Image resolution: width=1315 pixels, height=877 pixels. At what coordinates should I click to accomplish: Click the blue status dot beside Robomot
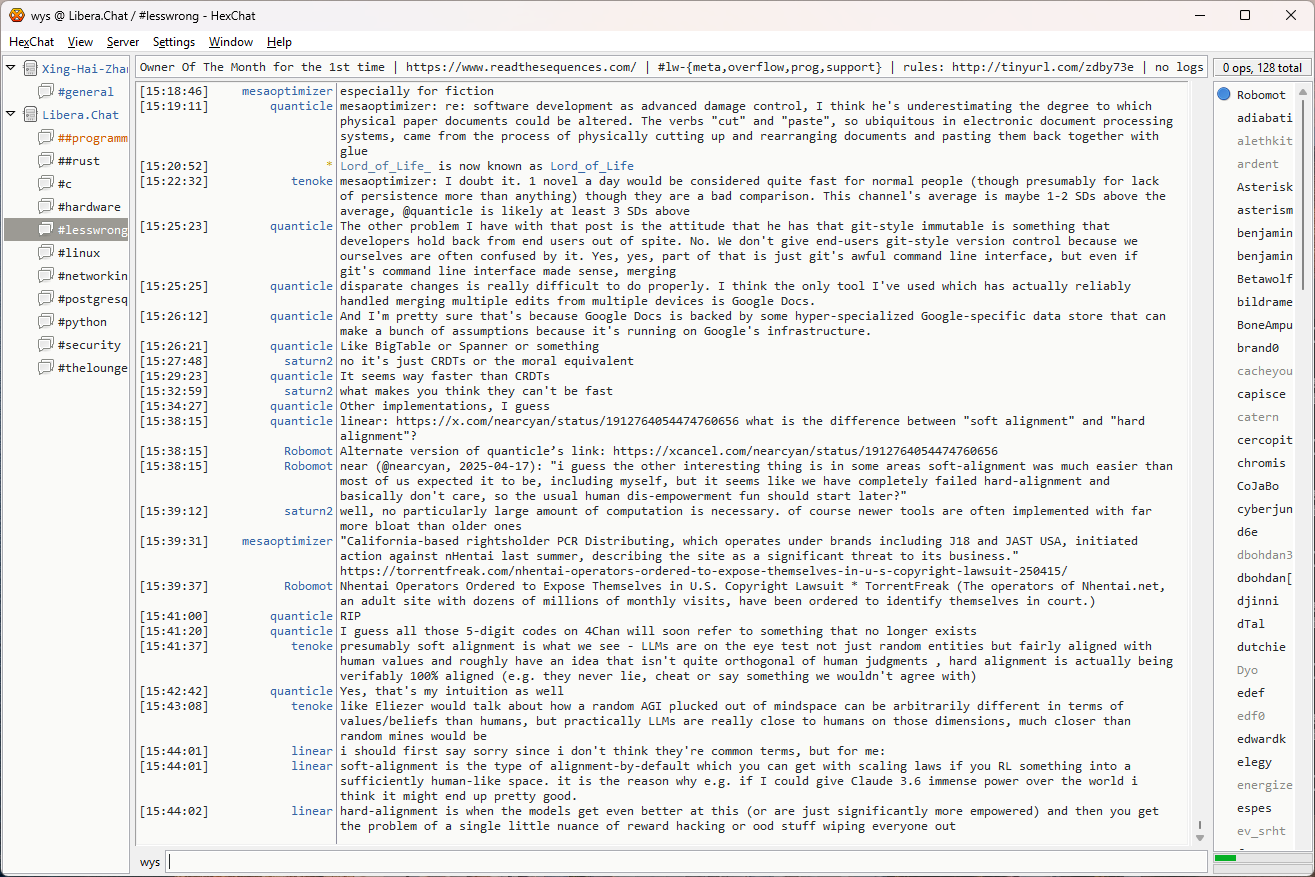coord(1224,95)
